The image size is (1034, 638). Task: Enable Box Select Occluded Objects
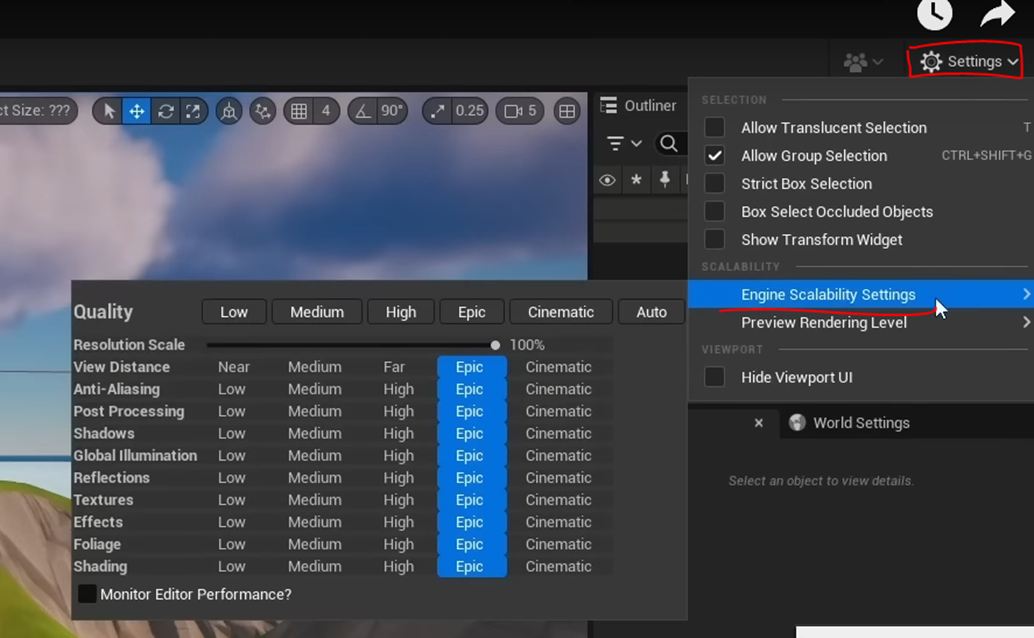tap(714, 211)
